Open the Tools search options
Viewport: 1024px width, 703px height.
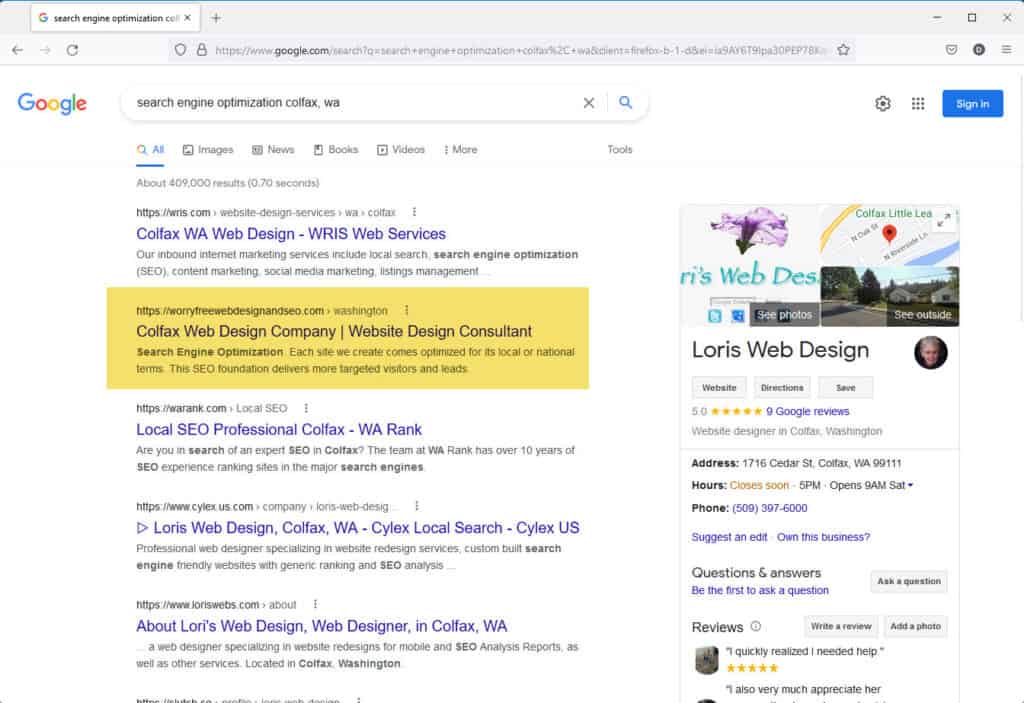tap(620, 150)
